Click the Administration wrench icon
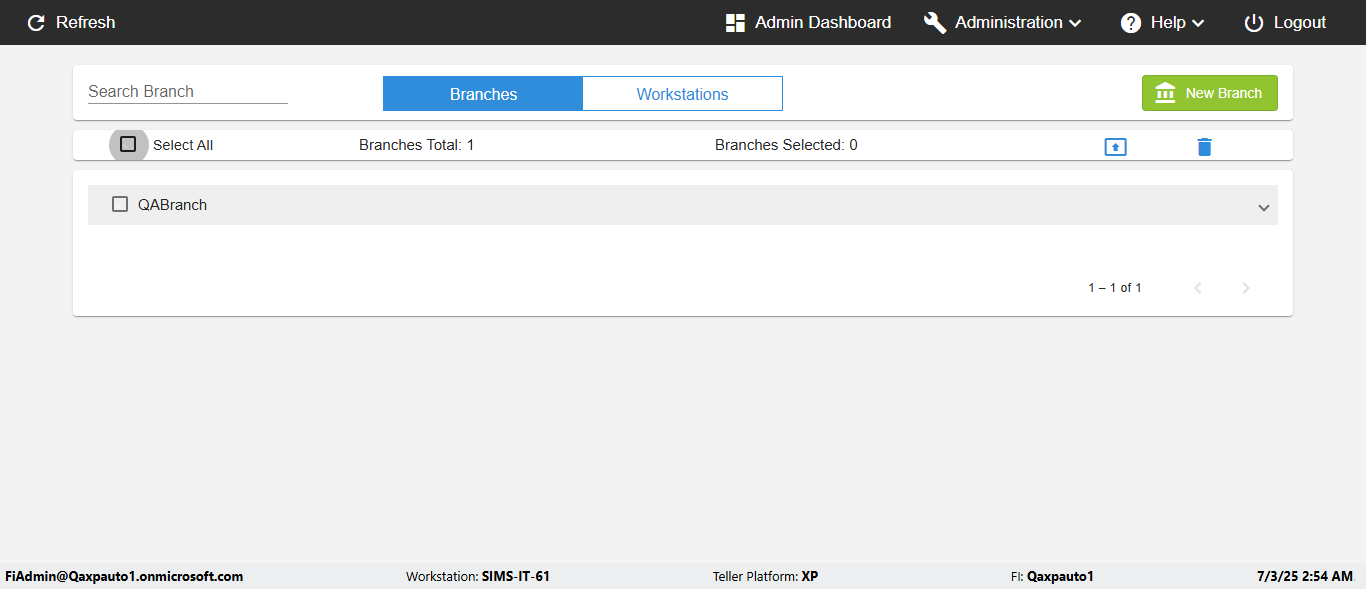 [935, 23]
